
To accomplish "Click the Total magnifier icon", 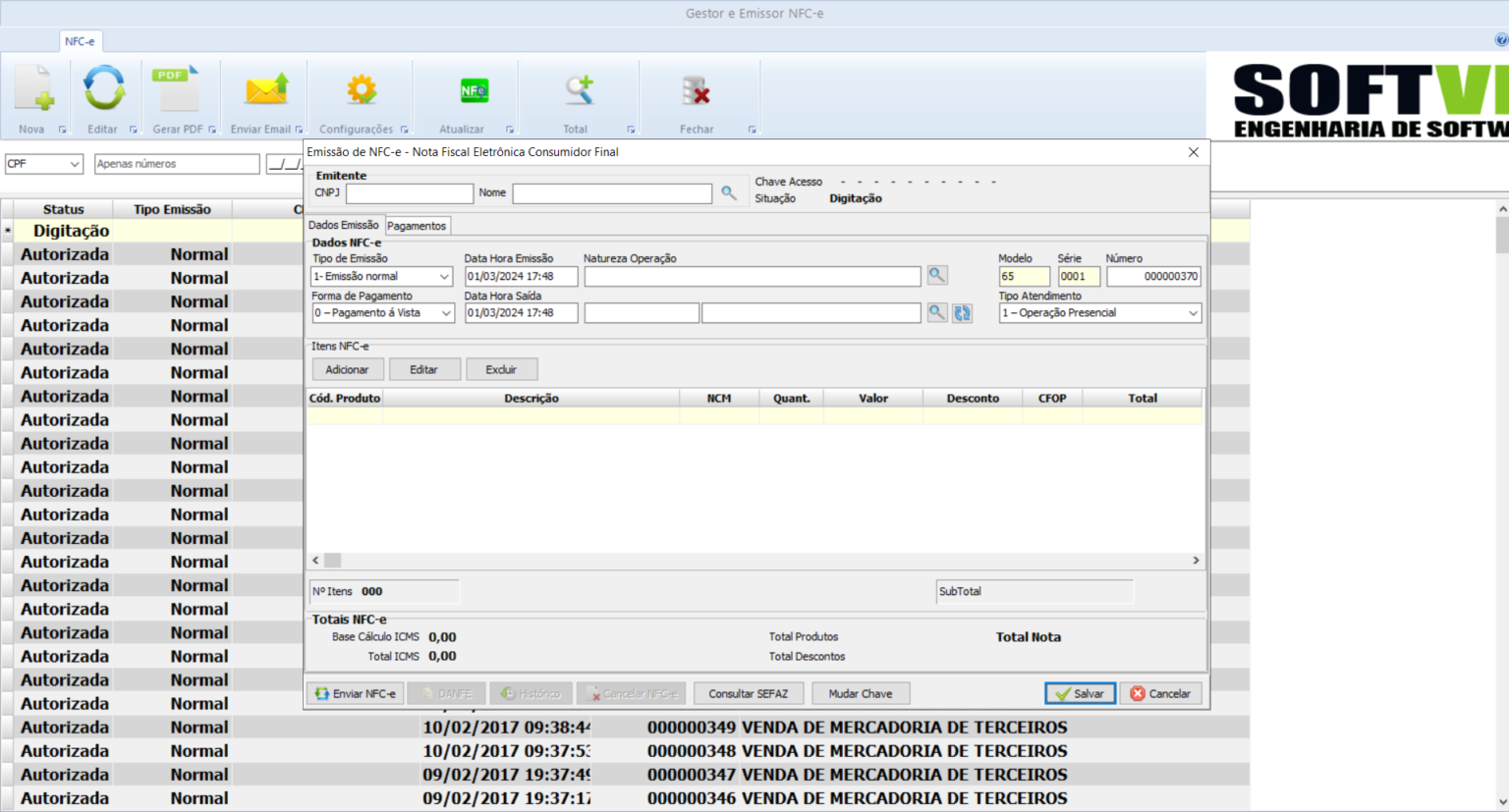I will [x=579, y=90].
